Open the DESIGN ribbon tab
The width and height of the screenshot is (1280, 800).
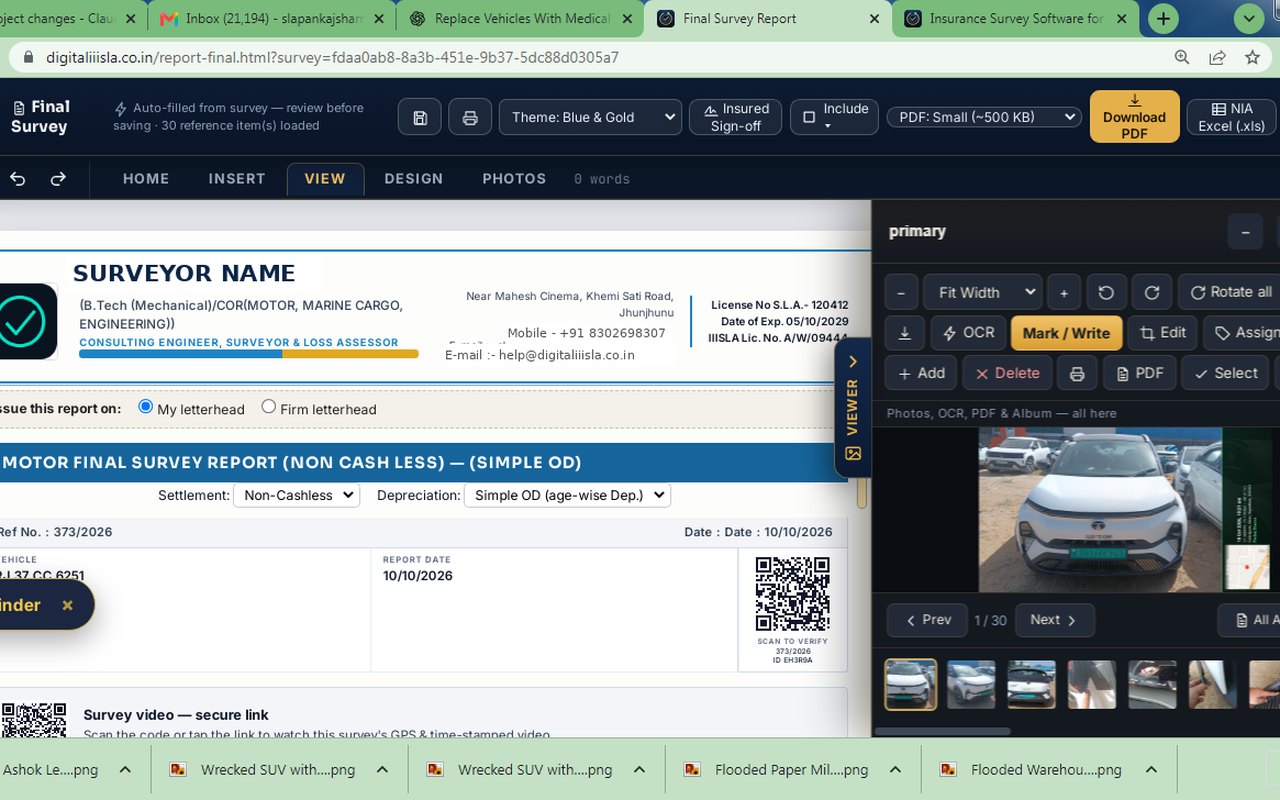(413, 179)
